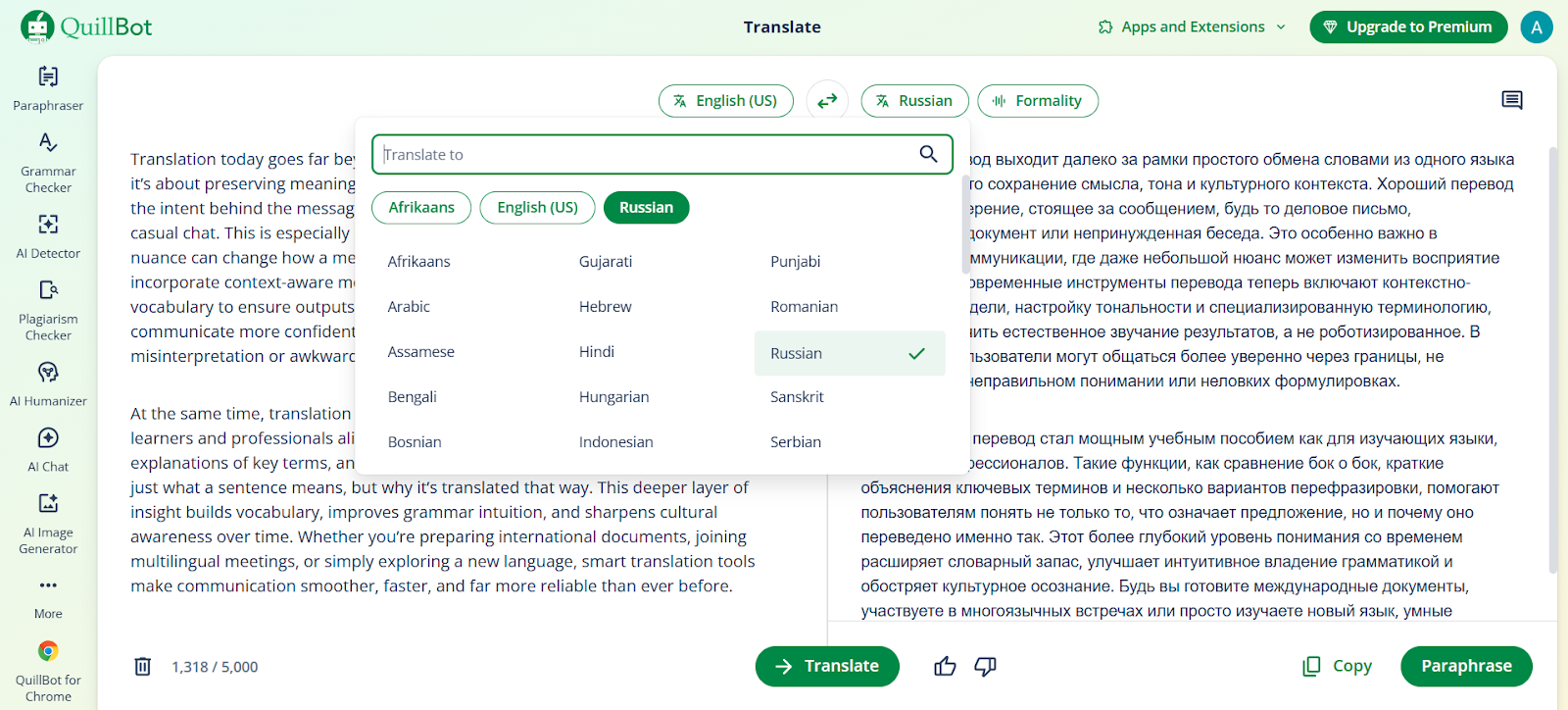Viewport: 1568px width, 710px height.
Task: Copy the translated text
Action: (x=1337, y=666)
